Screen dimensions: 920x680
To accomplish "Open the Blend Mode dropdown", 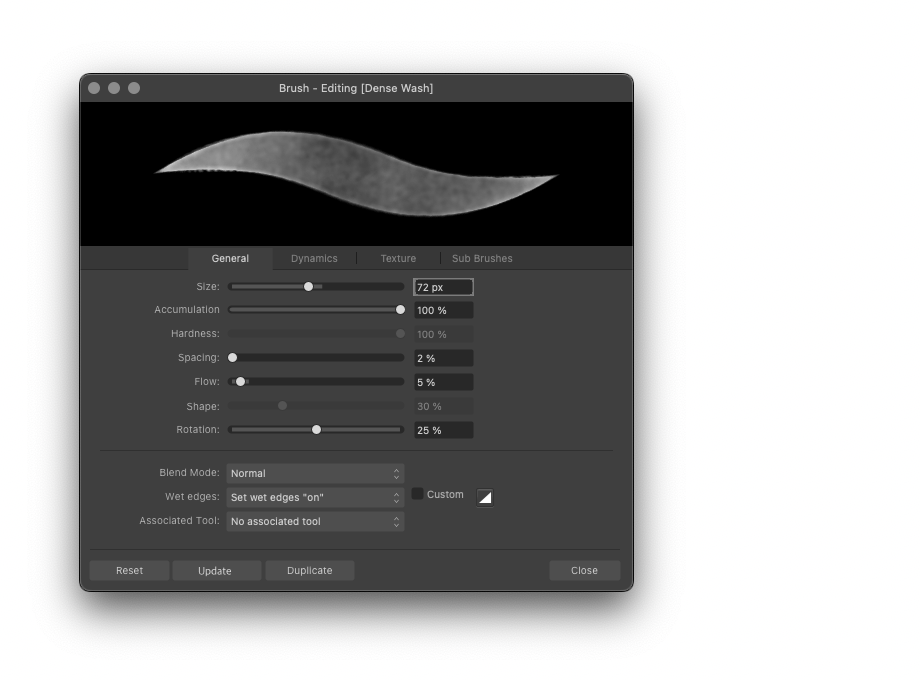I will point(315,473).
